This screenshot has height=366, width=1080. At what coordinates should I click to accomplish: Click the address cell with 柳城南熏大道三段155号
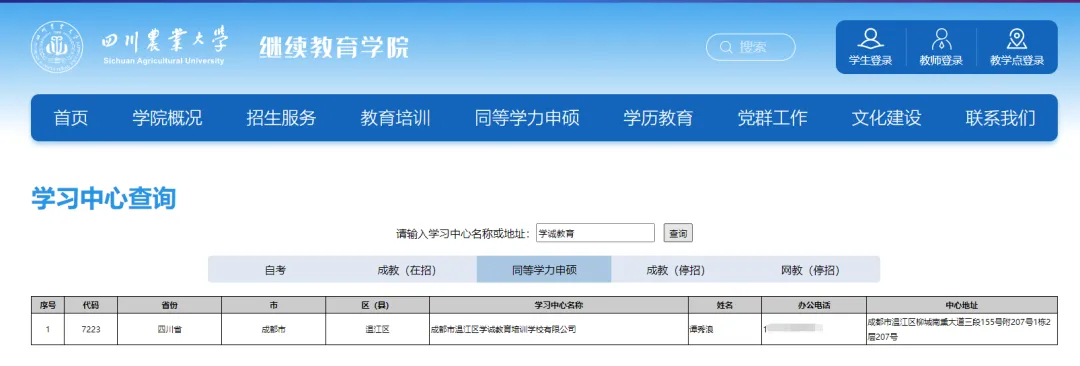962,329
